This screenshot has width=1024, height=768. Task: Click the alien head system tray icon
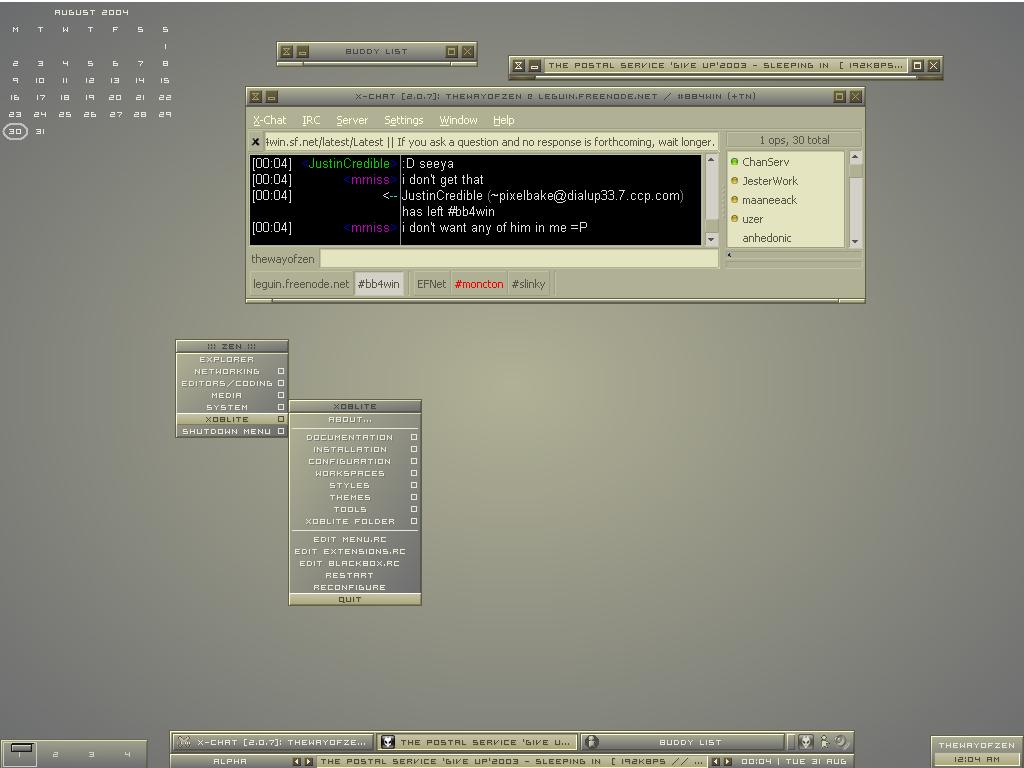click(807, 741)
